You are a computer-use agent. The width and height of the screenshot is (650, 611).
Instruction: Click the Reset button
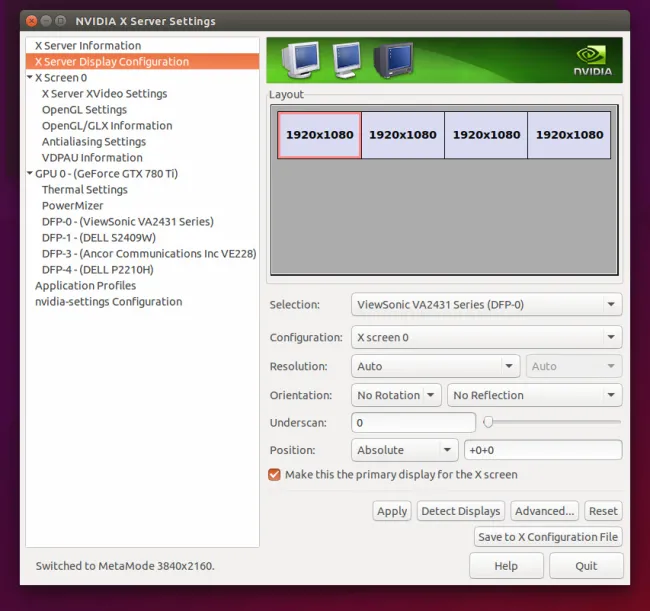point(603,511)
